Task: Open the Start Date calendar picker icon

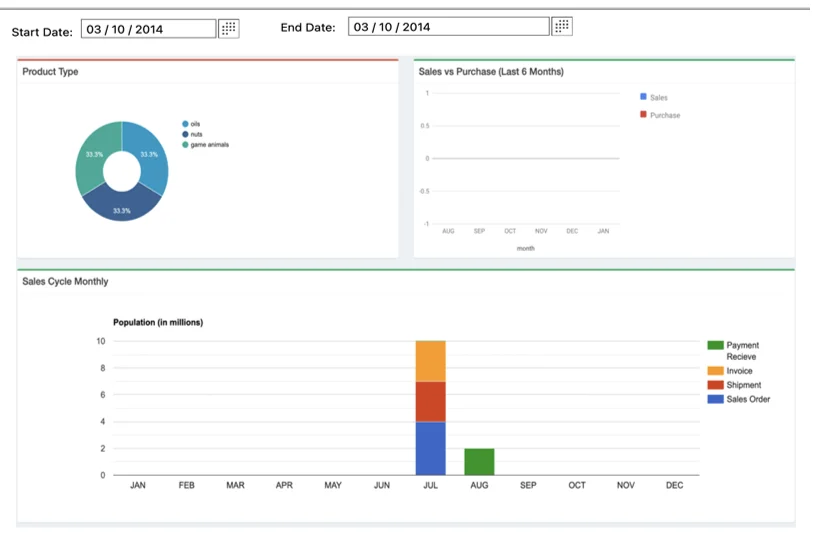Action: click(x=229, y=28)
